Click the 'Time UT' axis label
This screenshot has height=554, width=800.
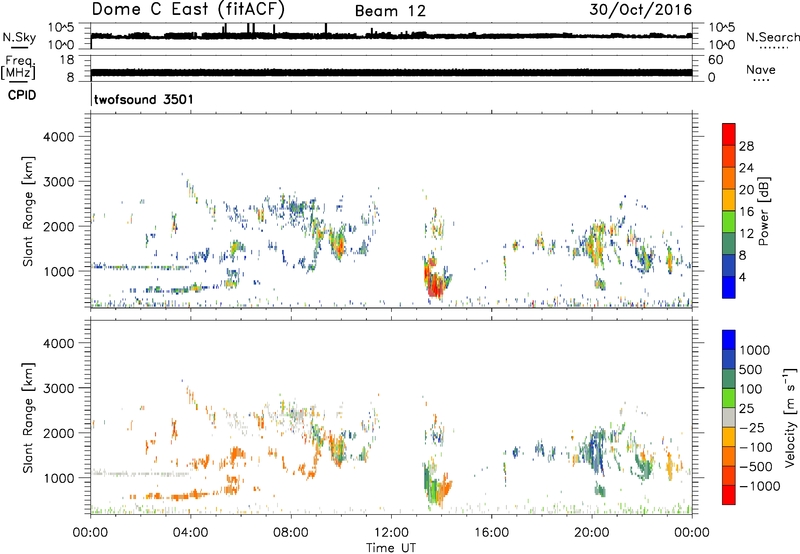391,548
